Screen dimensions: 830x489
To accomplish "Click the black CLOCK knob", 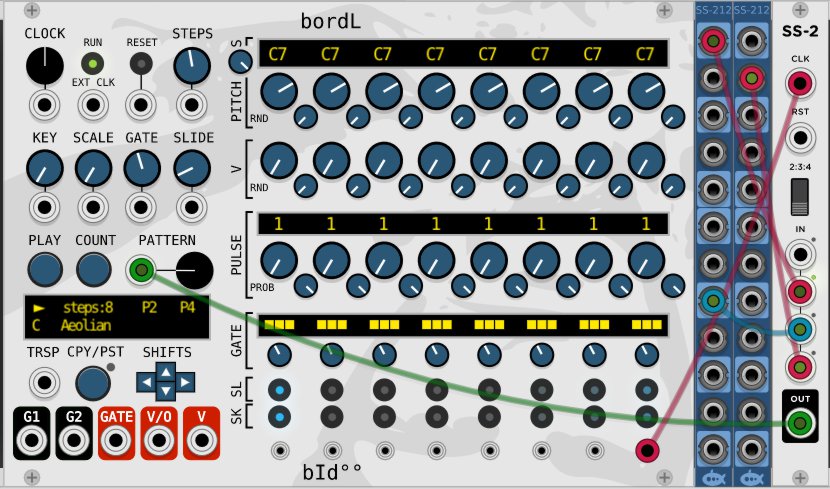I will point(43,65).
